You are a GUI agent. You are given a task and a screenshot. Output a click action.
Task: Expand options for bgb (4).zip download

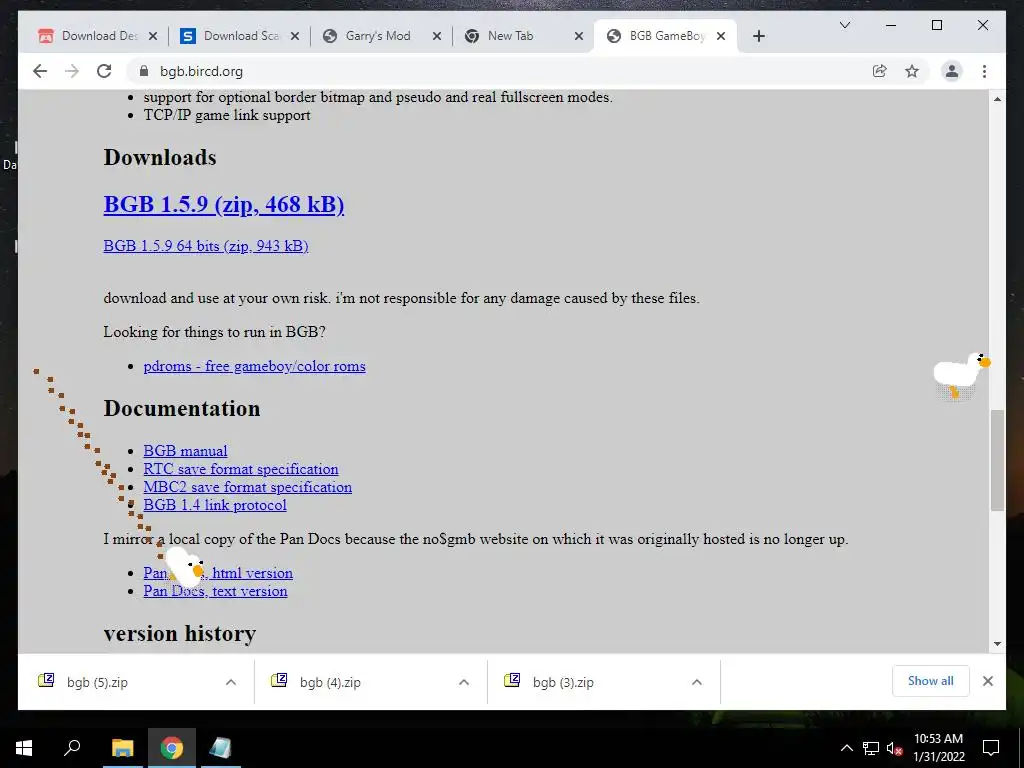click(464, 682)
